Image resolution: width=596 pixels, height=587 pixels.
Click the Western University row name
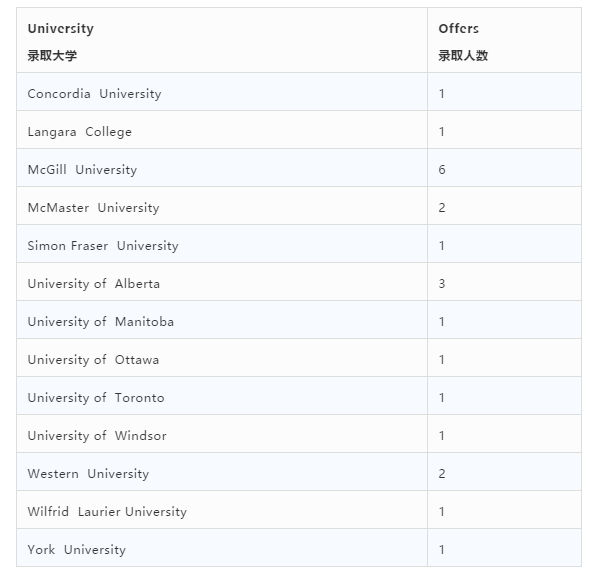click(x=88, y=474)
